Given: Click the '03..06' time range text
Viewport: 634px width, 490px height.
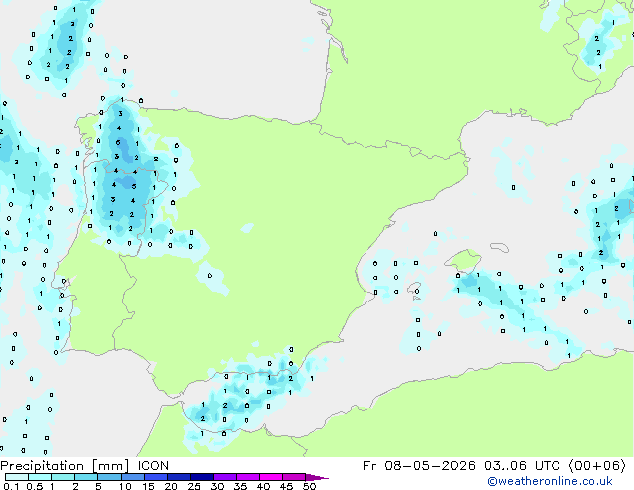Looking at the screenshot, I should click(505, 466).
